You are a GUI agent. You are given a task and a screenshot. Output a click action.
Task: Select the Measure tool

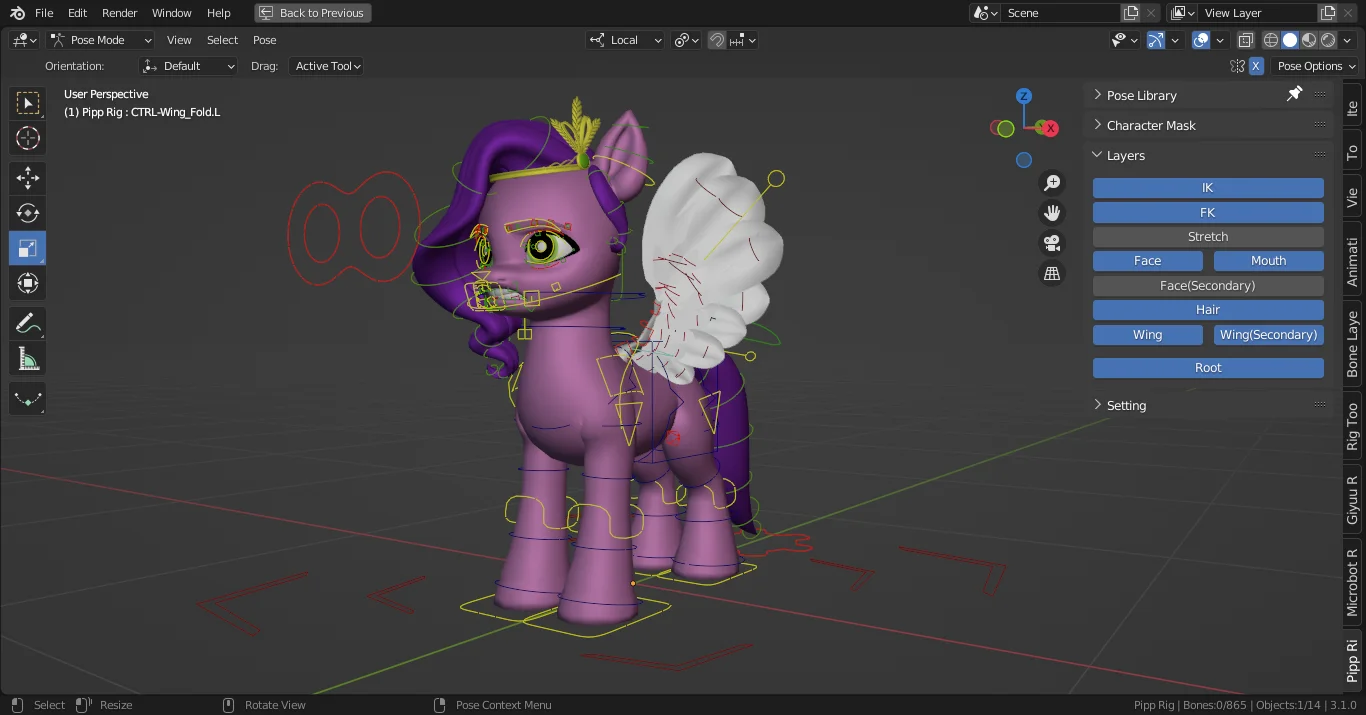[x=27, y=357]
